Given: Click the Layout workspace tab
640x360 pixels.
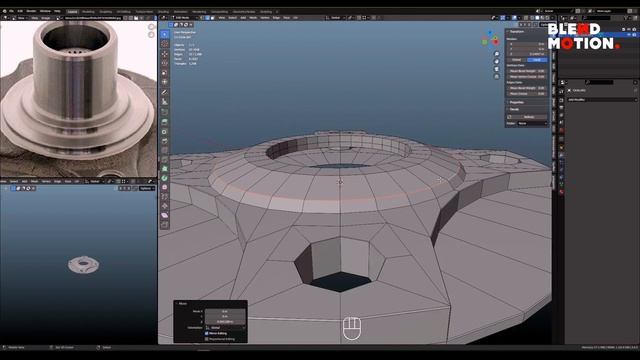Looking at the screenshot, I should (x=72, y=11).
